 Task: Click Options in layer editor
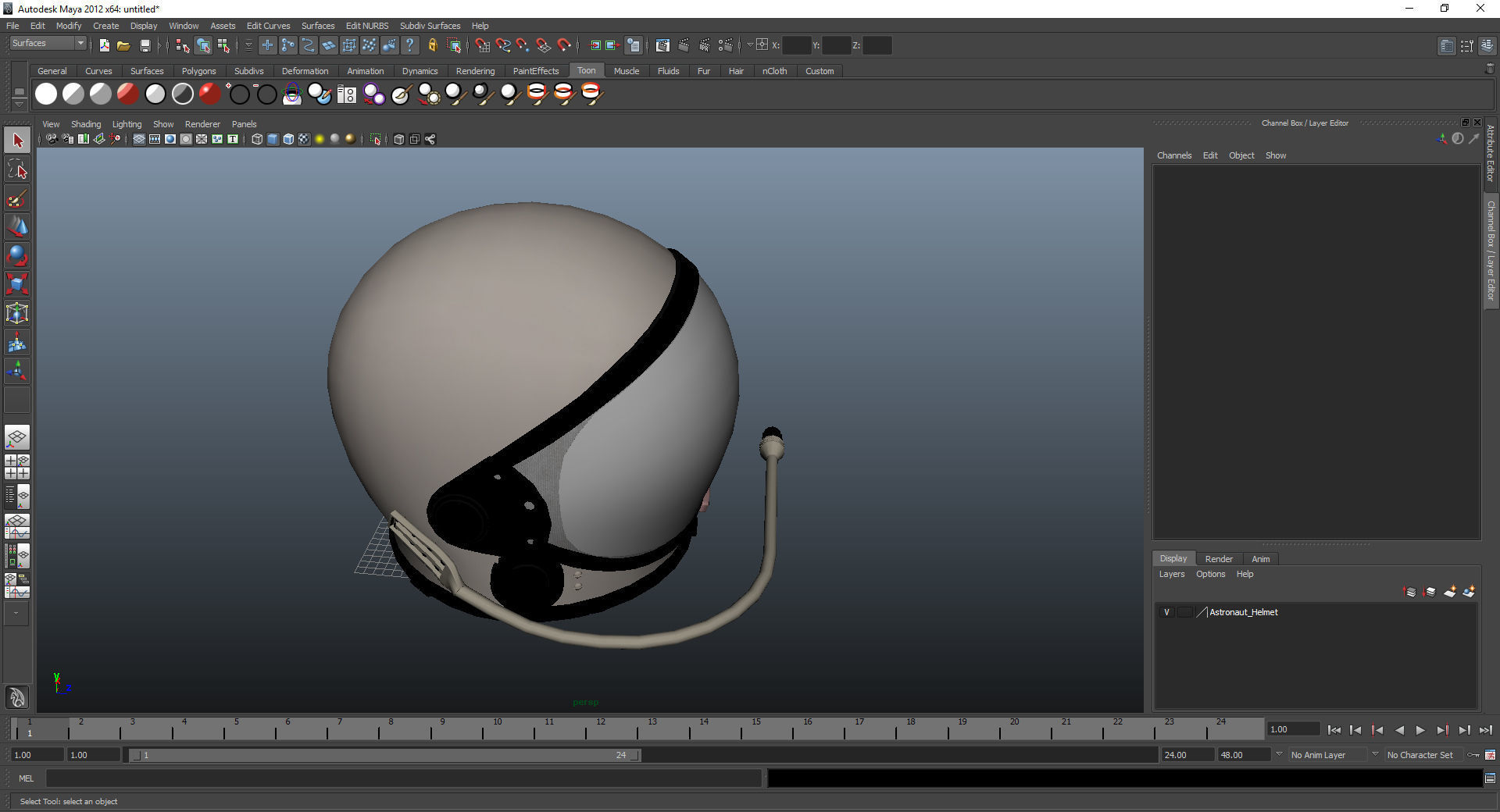click(x=1210, y=574)
